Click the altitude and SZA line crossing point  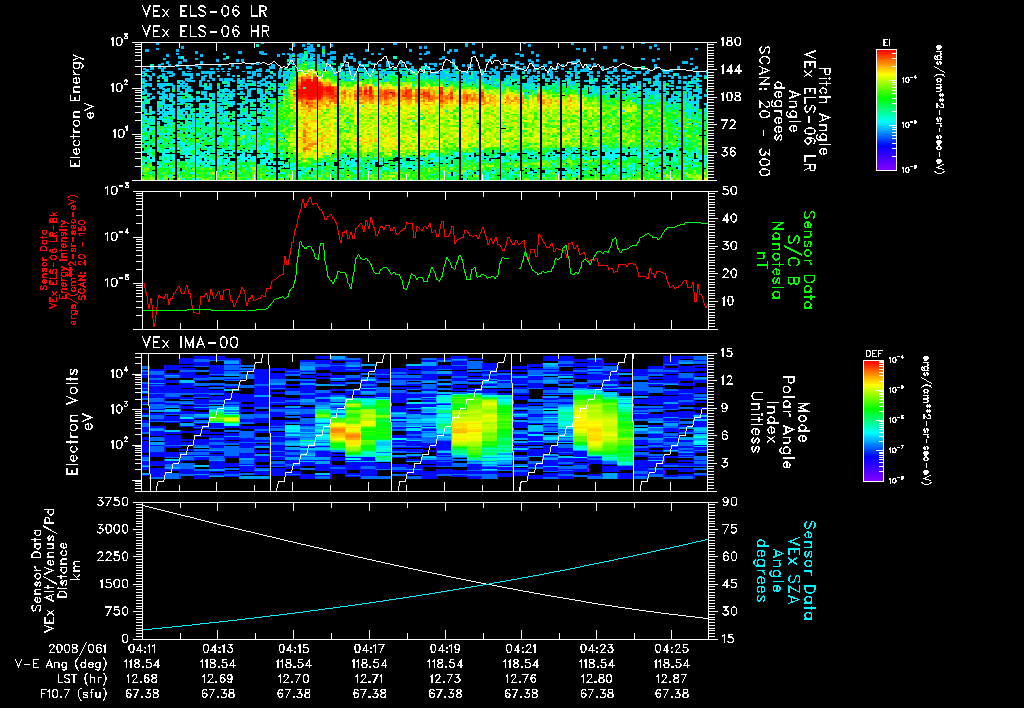[x=488, y=584]
